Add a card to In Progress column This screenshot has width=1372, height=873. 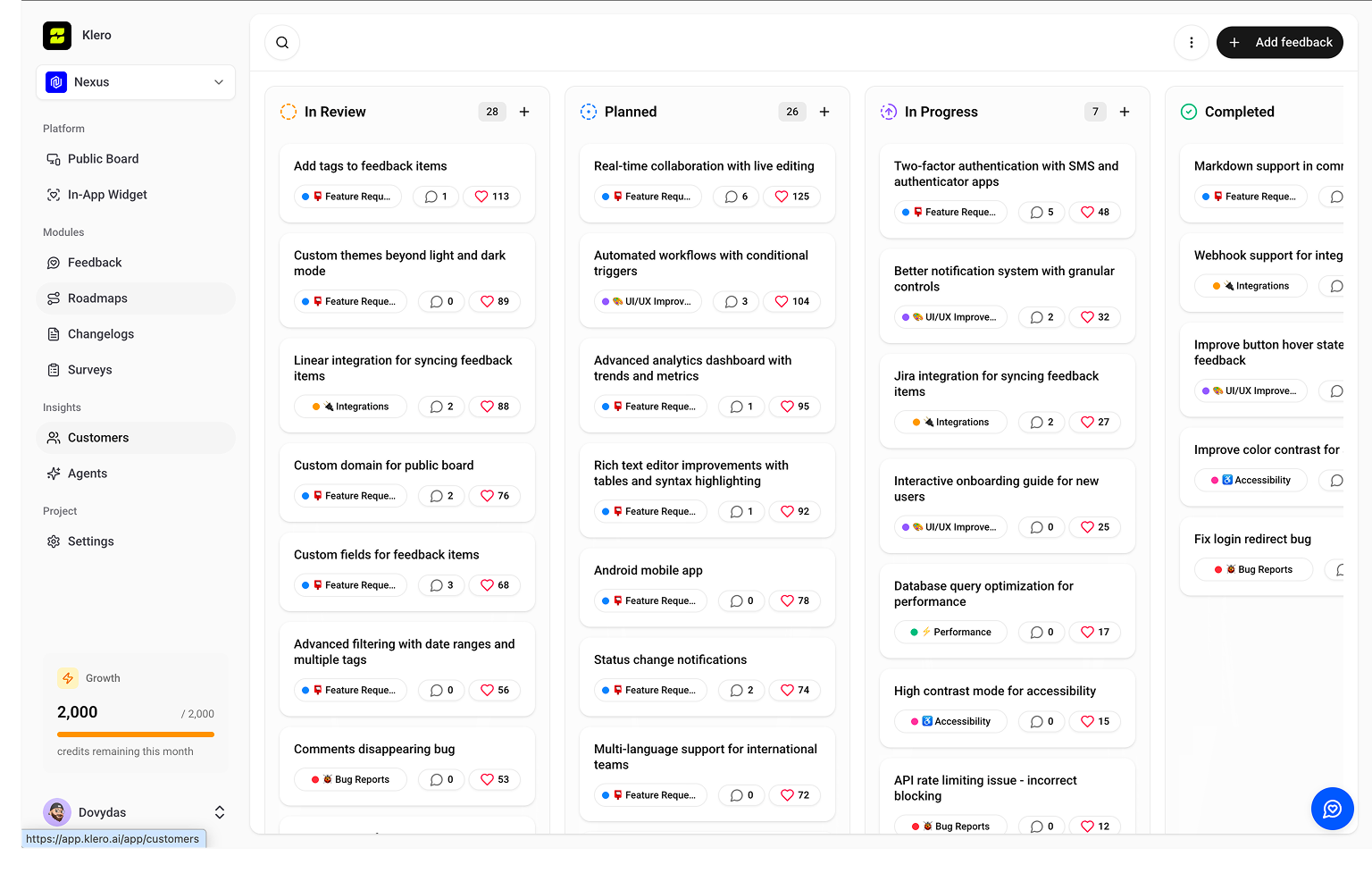1125,112
